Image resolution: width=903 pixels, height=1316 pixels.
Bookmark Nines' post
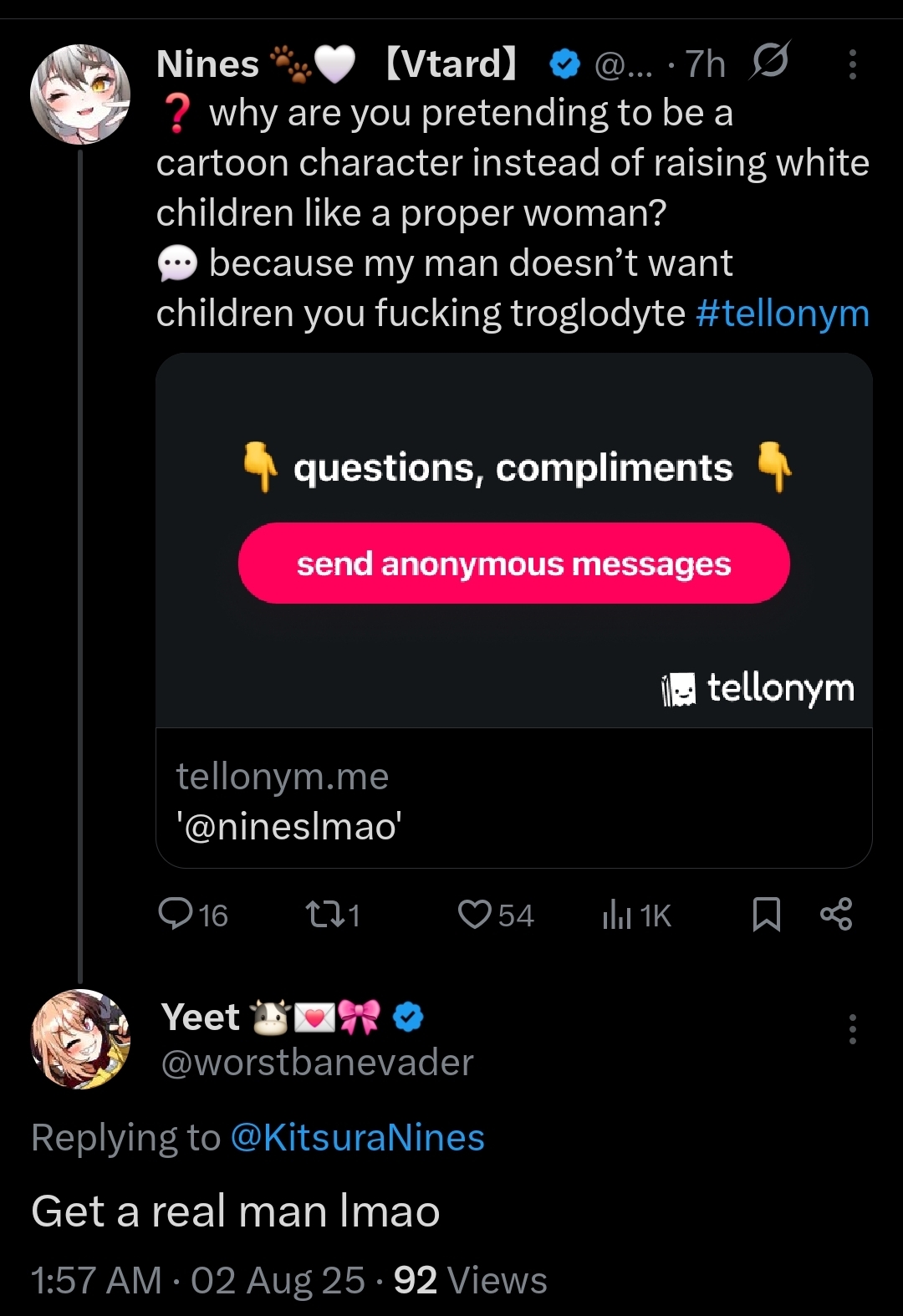point(766,914)
